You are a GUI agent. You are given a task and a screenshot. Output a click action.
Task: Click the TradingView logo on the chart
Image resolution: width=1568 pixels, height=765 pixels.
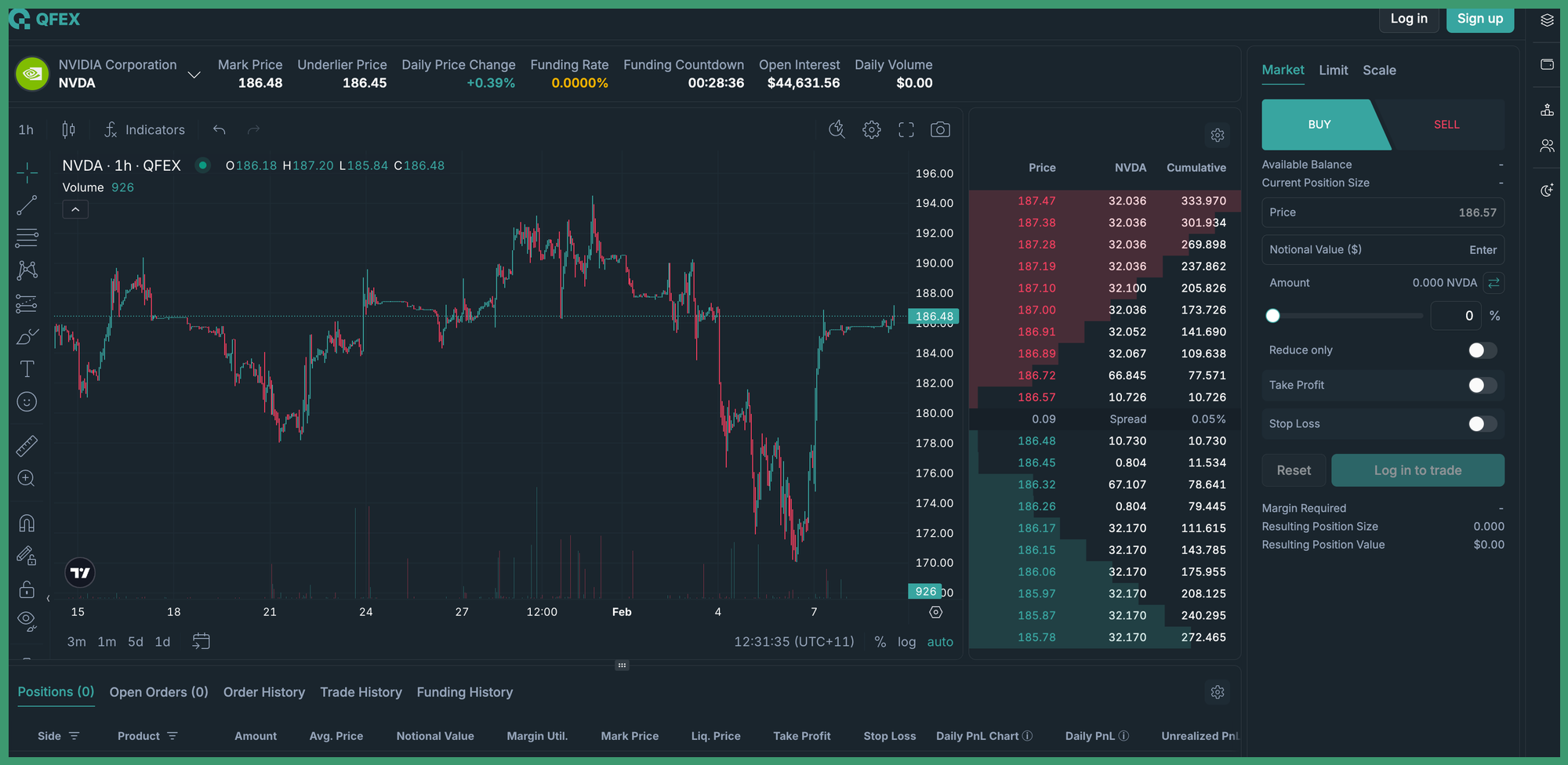tap(80, 573)
